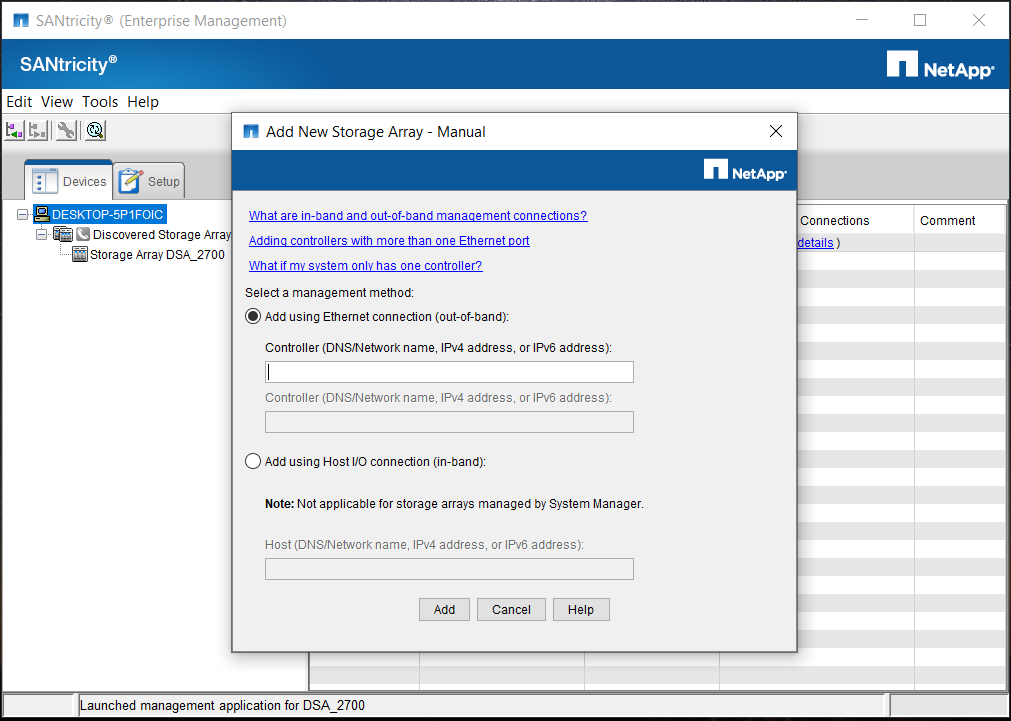The image size is (1011, 721).
Task: Click the Storage Array DSA_2700 icon
Action: [x=80, y=255]
